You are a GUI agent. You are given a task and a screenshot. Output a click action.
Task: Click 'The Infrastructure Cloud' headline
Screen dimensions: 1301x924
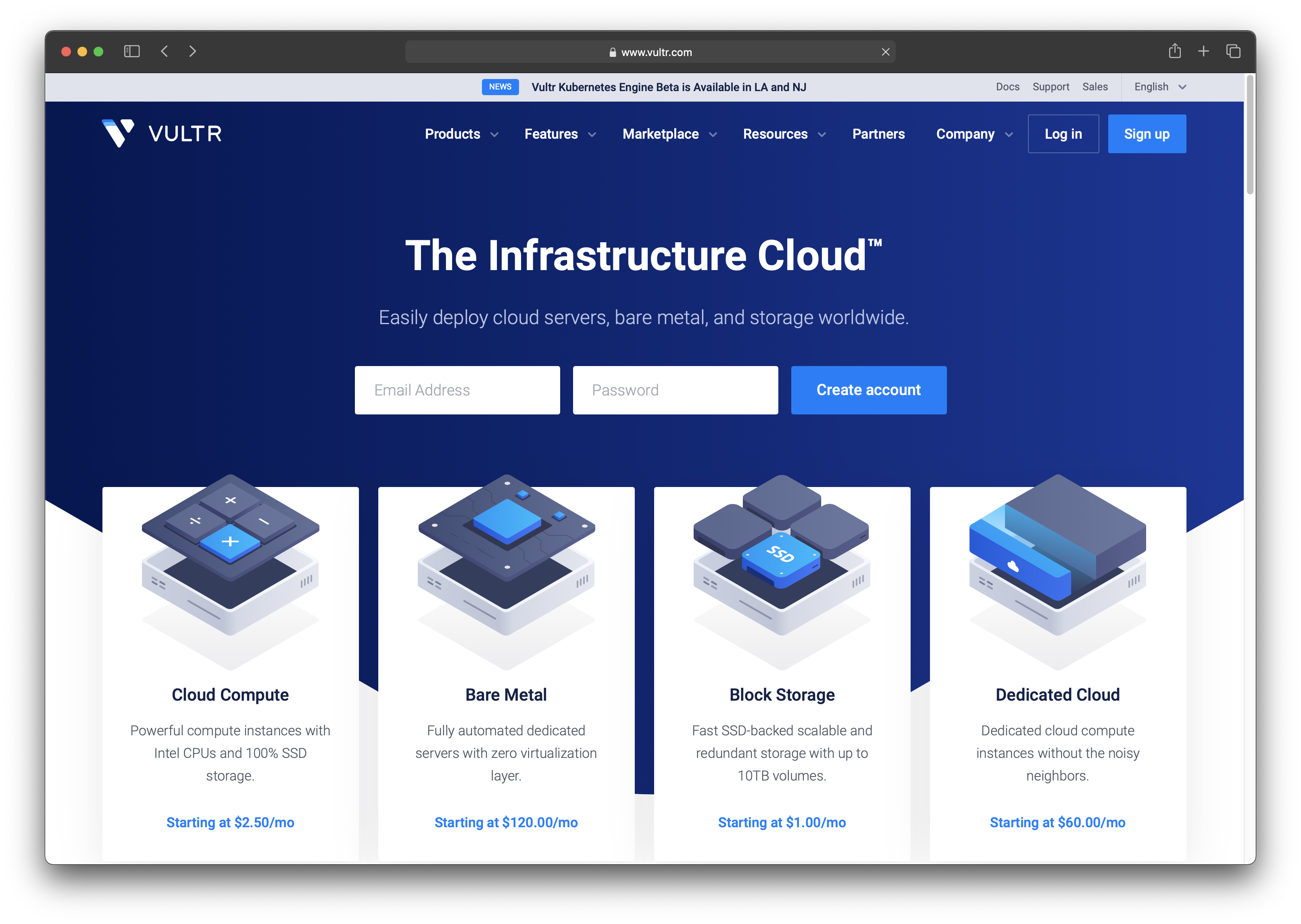coord(643,256)
